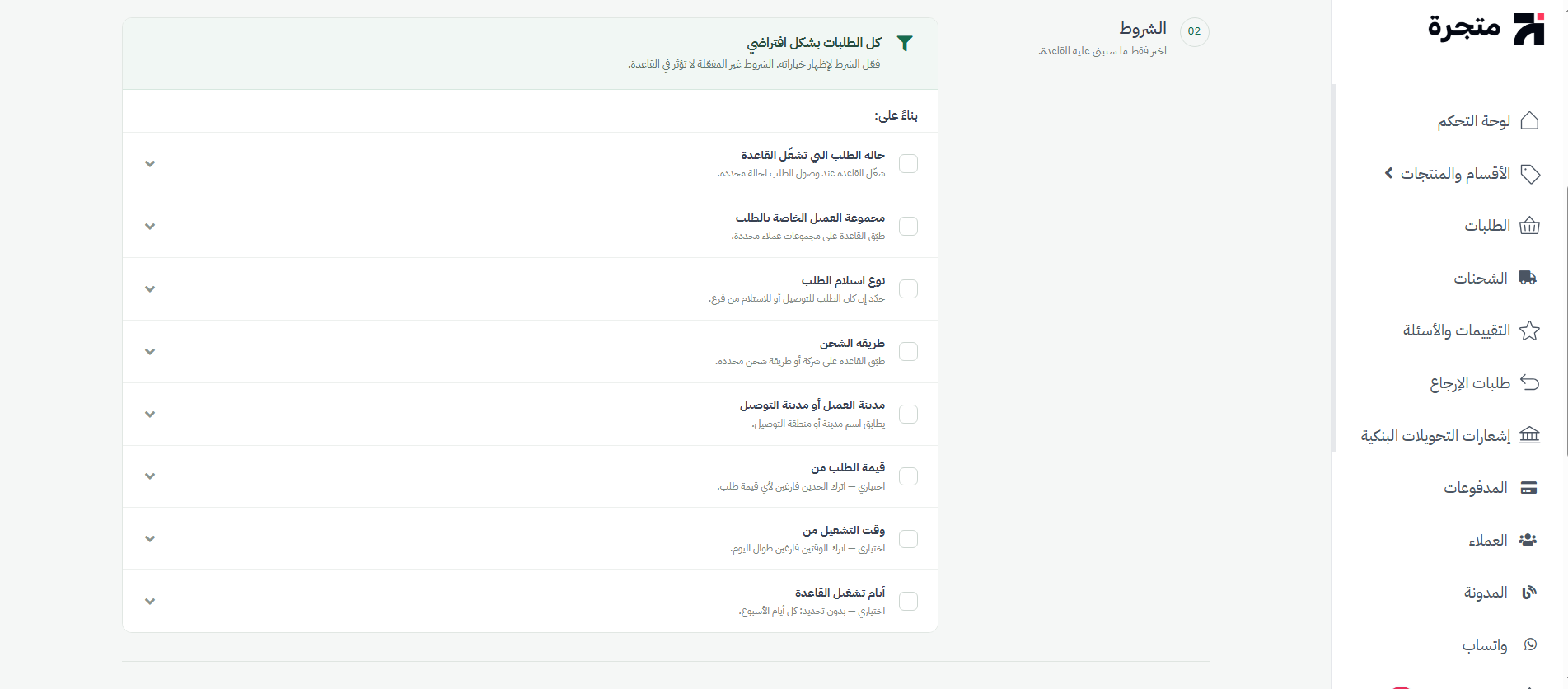This screenshot has height=689, width=1568.
Task: Toggle the قيمة الطلب من checkbox
Action: 908,476
